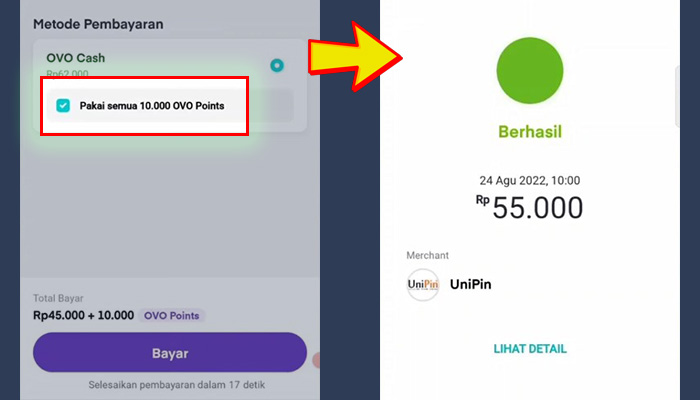Tap the purple Bayar button
Screen dimensions: 700x400
[170, 353]
